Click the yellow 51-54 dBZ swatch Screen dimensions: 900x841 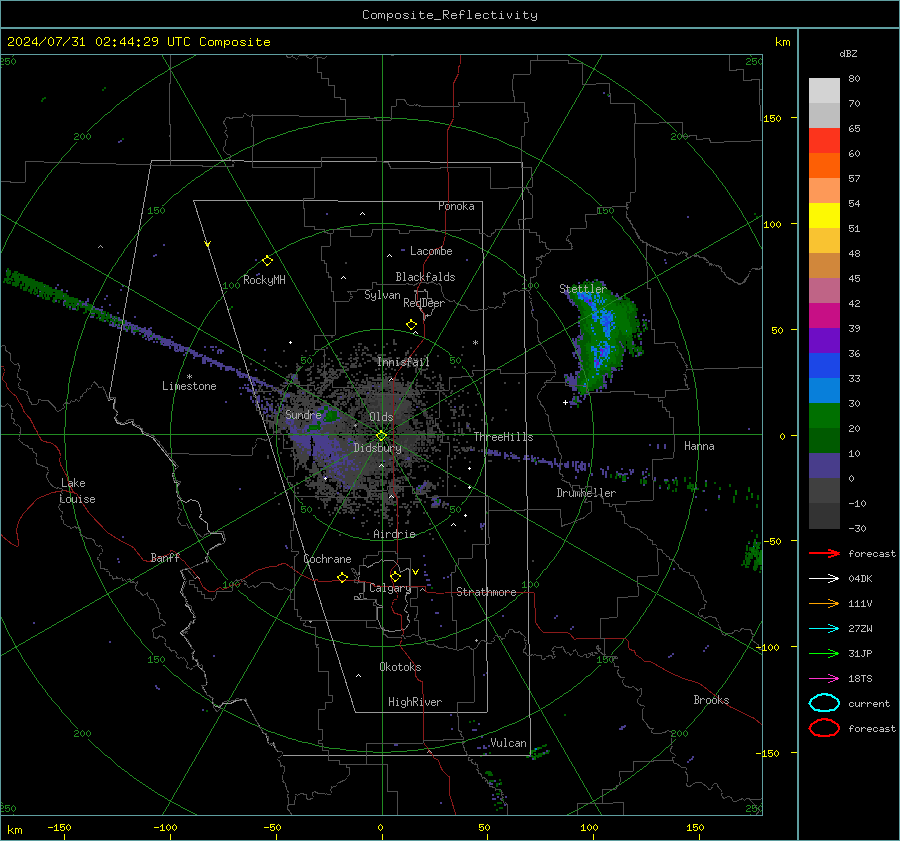(824, 215)
